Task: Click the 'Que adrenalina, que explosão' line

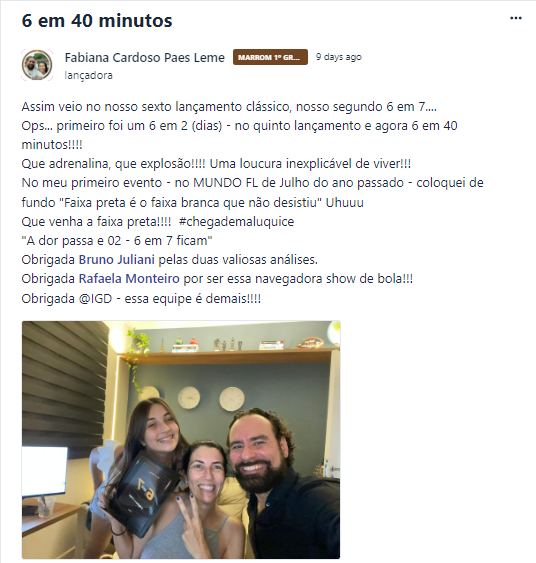Action: 216,164
